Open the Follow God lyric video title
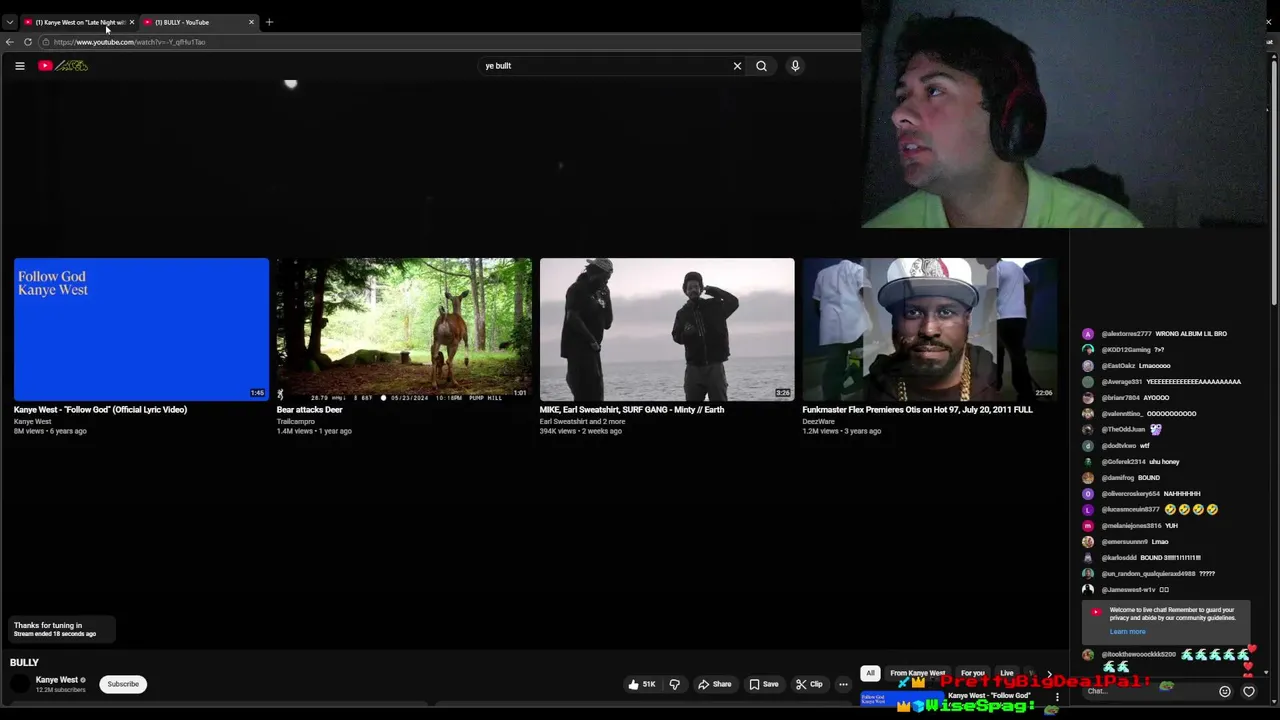The width and height of the screenshot is (1280, 720). (x=100, y=410)
